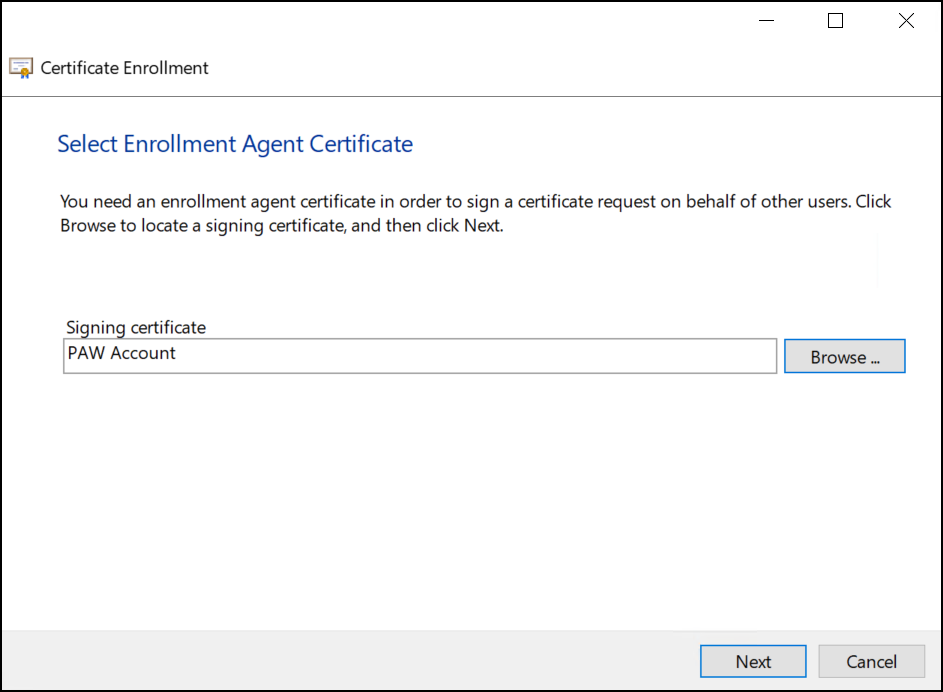Click the Signing certificate field showing PAW Account
Screen dimensions: 943x692
pyautogui.click(x=420, y=356)
